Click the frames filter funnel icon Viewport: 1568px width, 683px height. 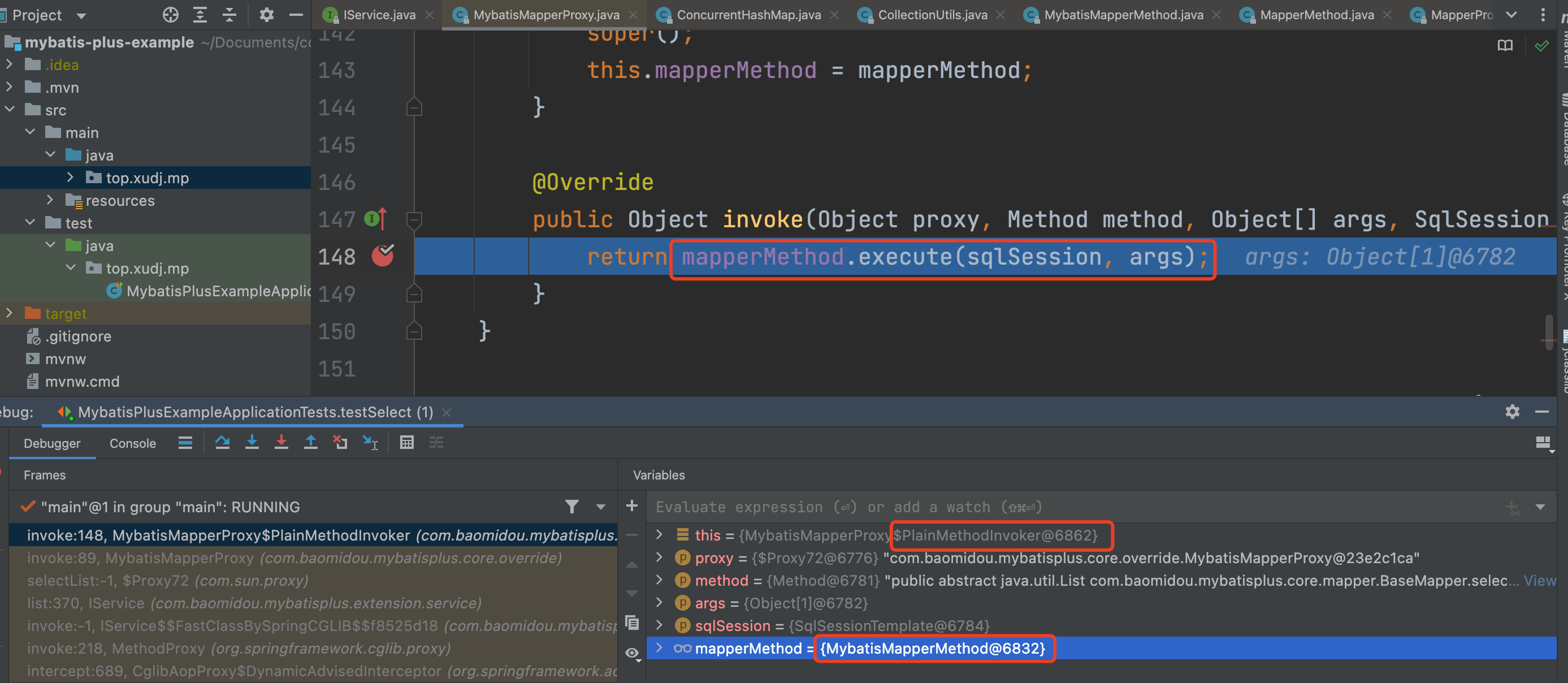point(571,507)
